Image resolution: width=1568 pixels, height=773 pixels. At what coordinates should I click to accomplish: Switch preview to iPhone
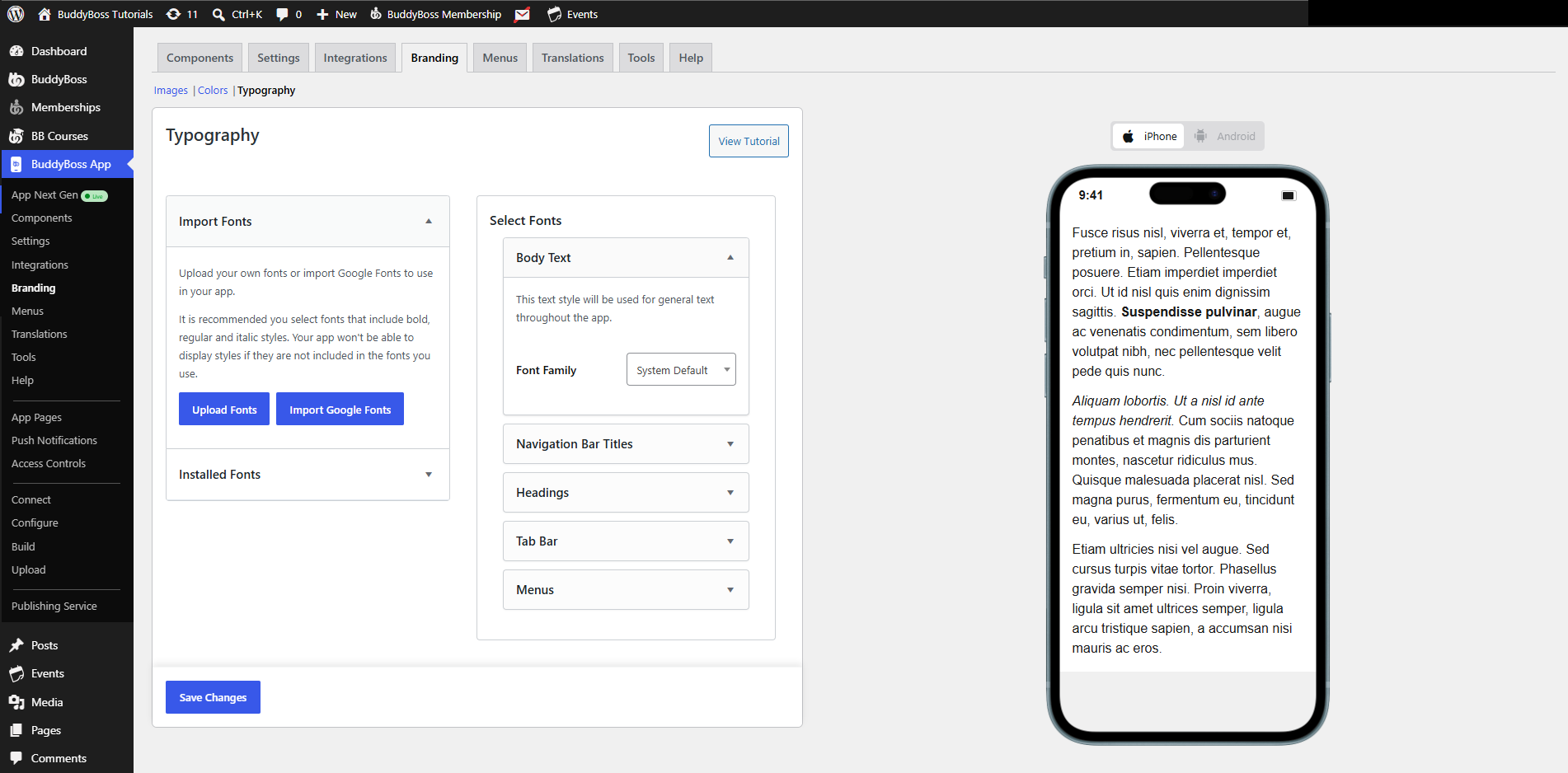point(1148,136)
